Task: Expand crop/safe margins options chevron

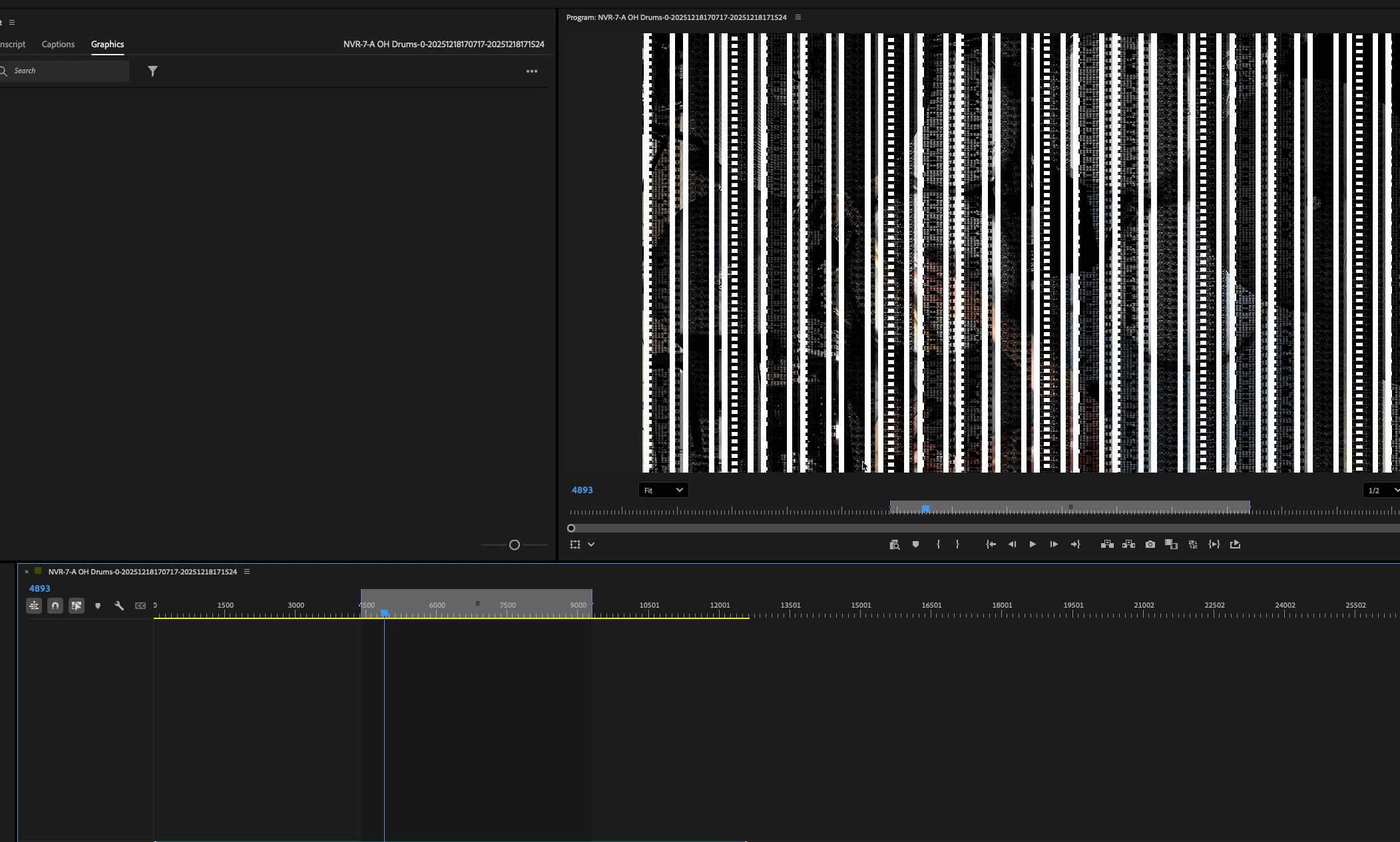Action: (591, 544)
